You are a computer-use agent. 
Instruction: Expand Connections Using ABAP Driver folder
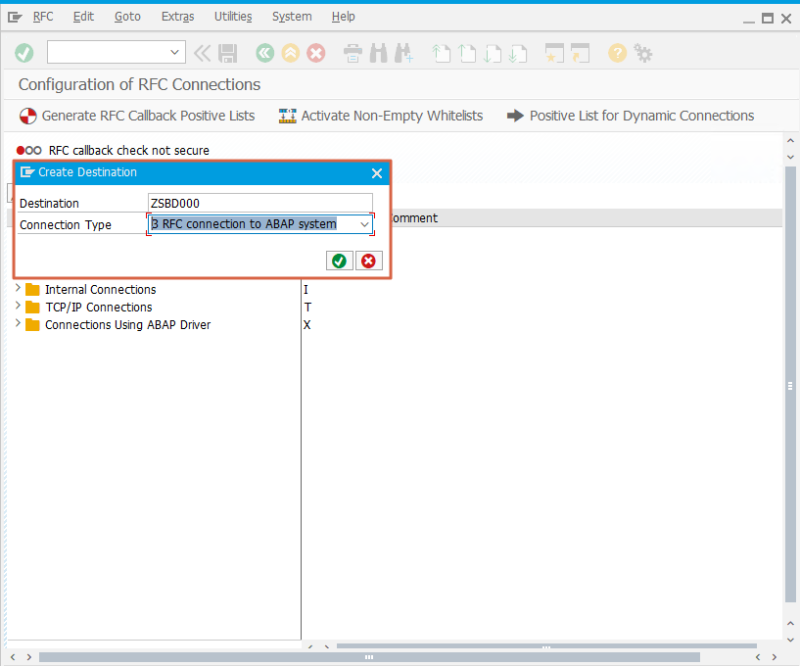pos(18,323)
